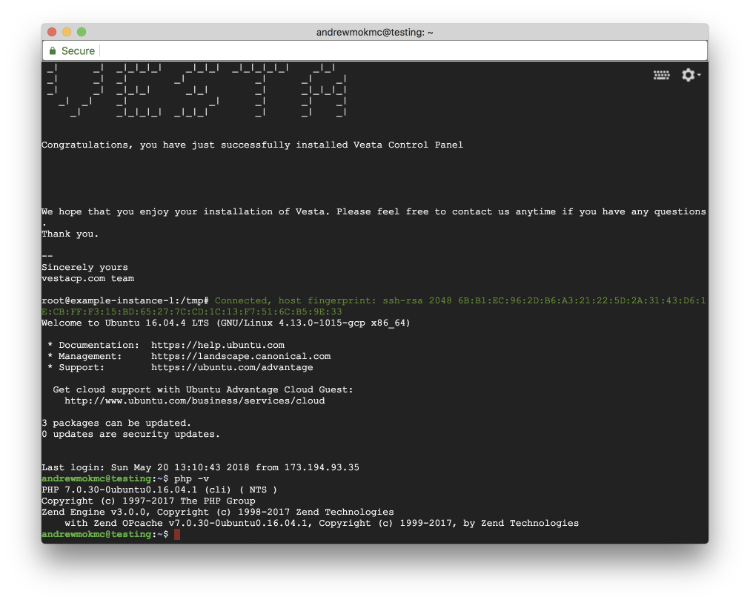
Task: Close the terminal window with red button
Action: 52,32
